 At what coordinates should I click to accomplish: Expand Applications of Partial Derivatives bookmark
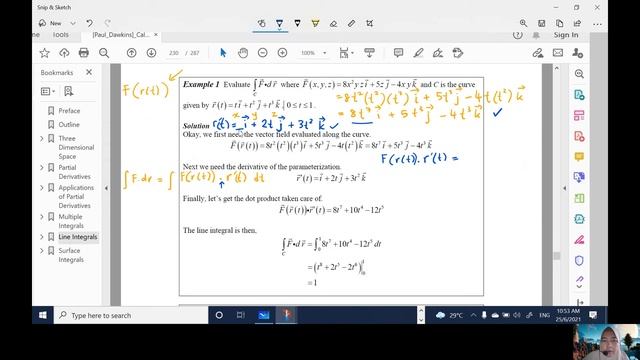[x=42, y=188]
